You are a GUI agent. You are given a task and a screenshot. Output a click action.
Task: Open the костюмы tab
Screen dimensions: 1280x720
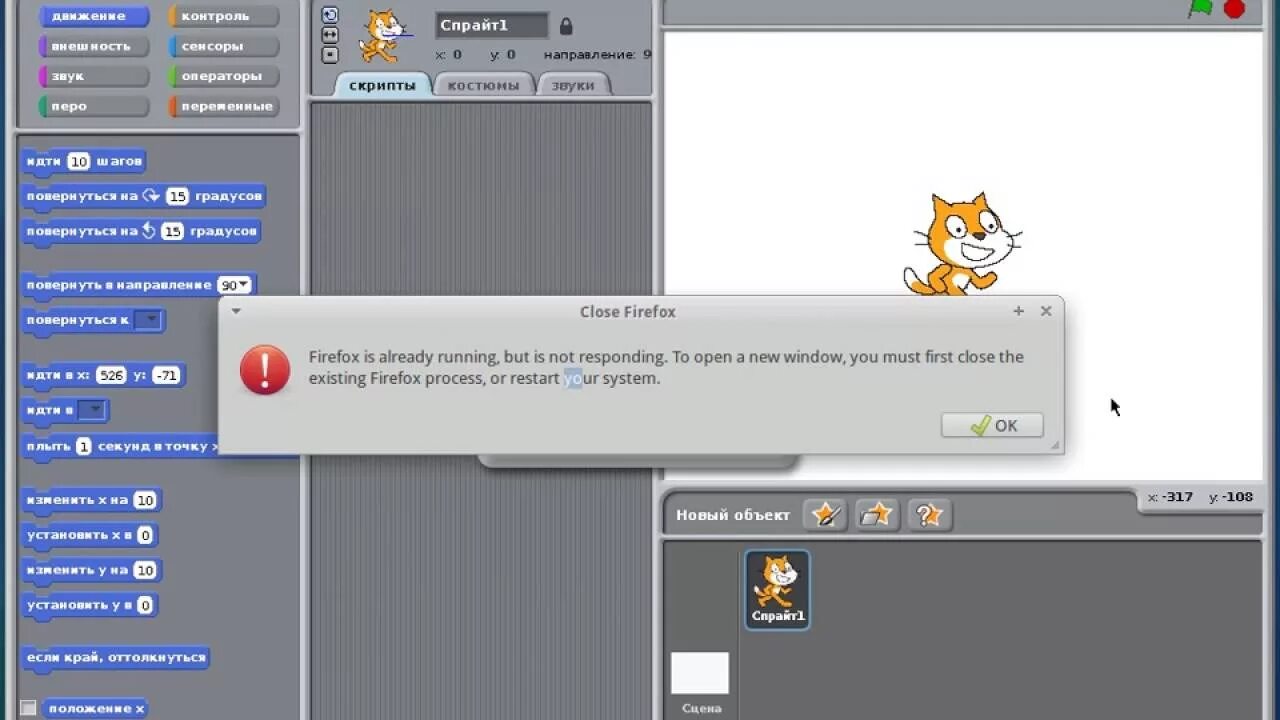tap(483, 85)
